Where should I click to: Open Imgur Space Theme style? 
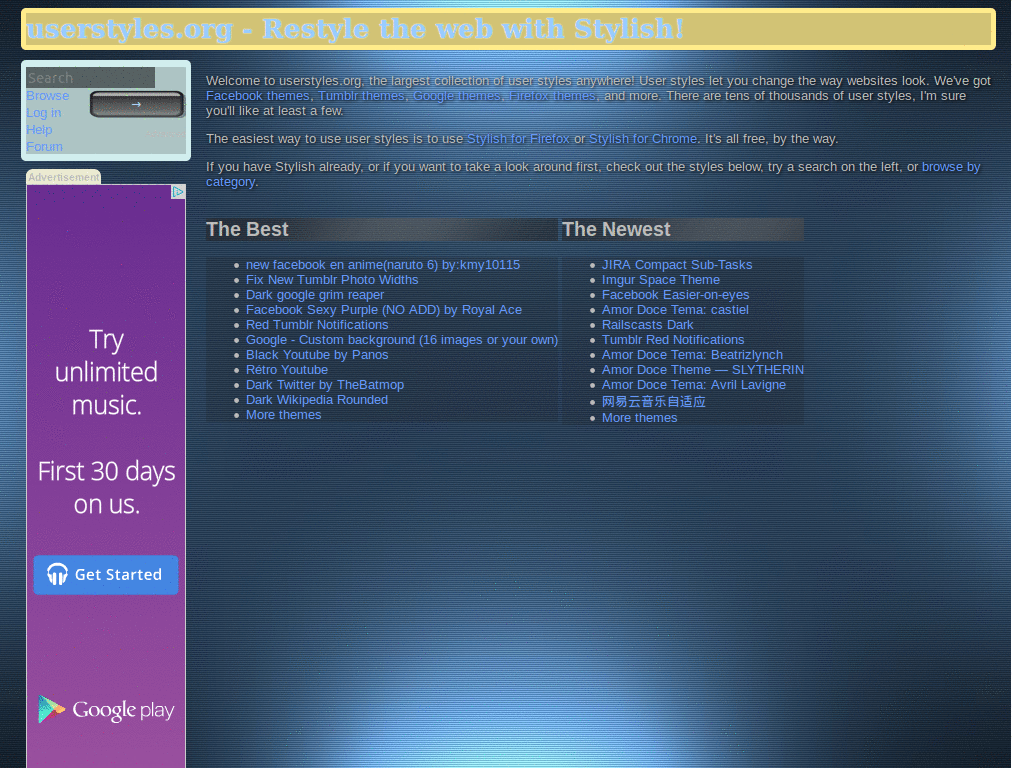(660, 280)
